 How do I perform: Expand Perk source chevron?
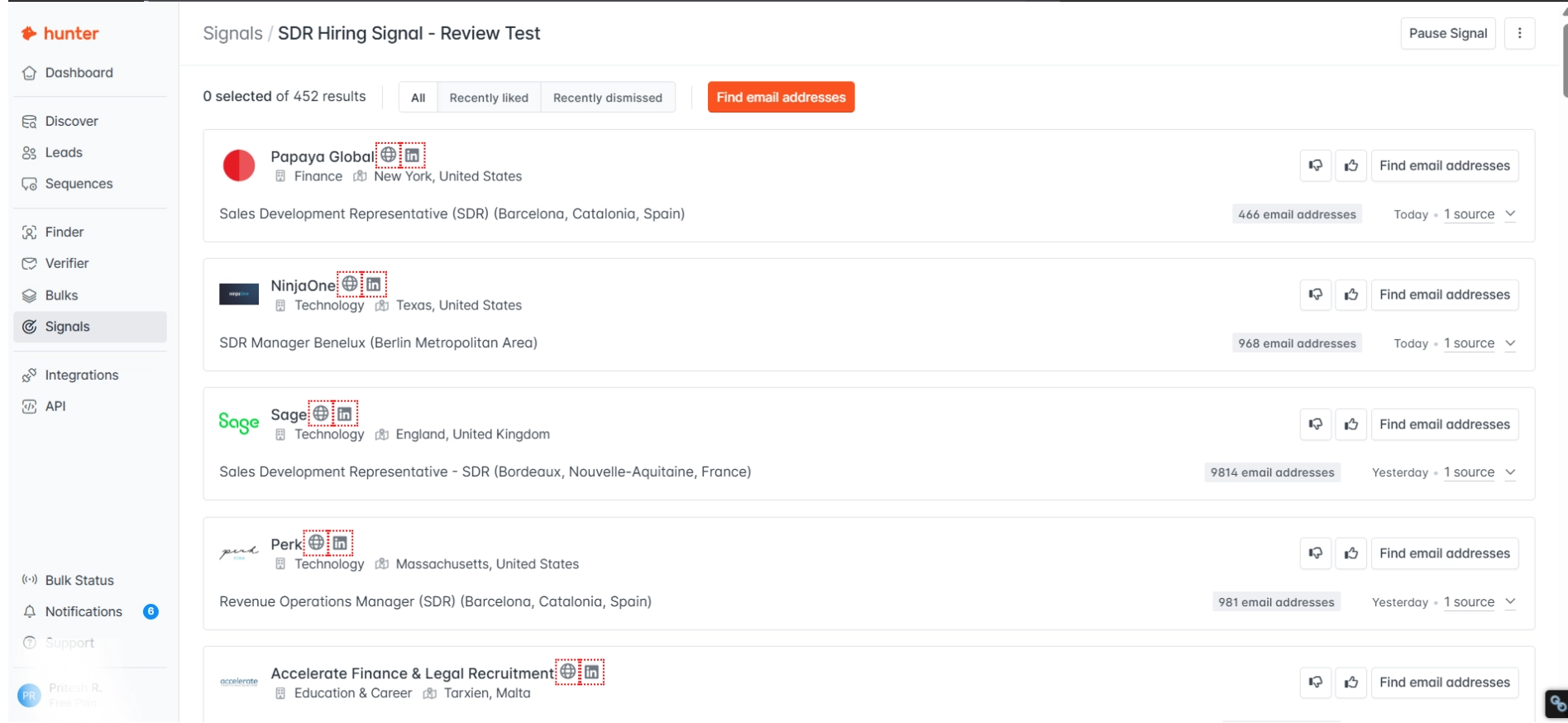1510,601
